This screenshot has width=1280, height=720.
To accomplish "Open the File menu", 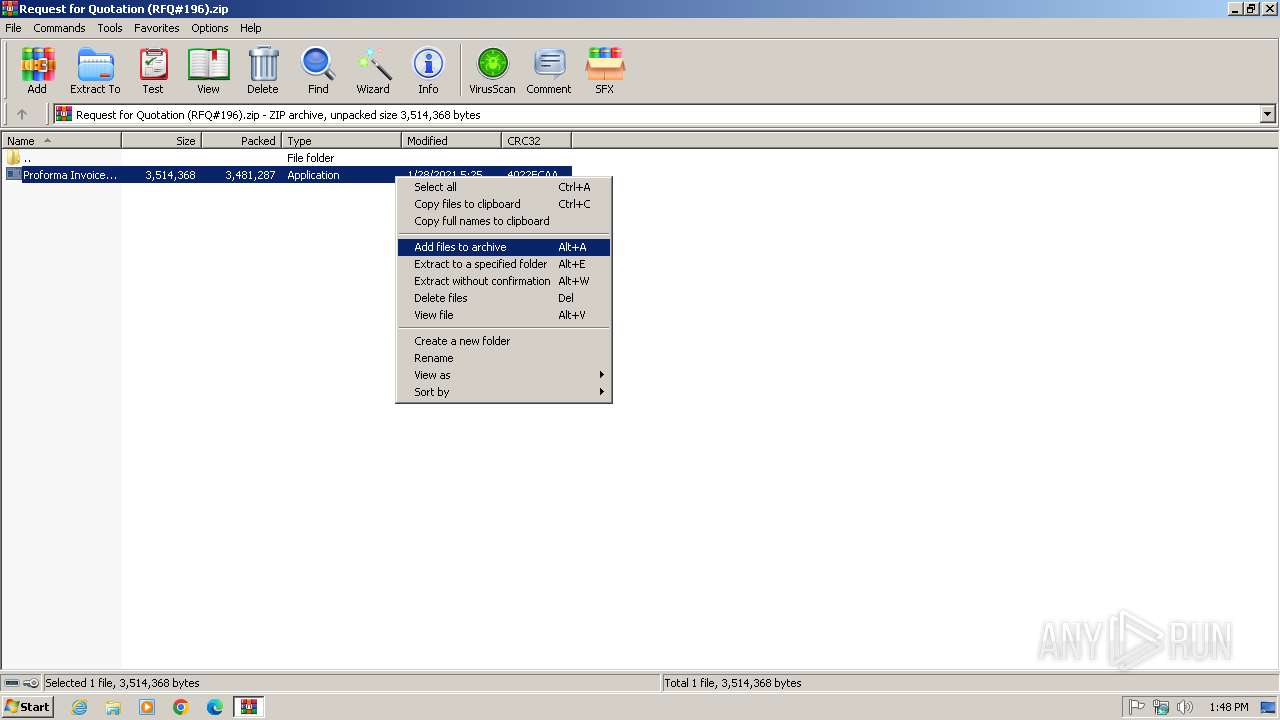I will [x=13, y=28].
